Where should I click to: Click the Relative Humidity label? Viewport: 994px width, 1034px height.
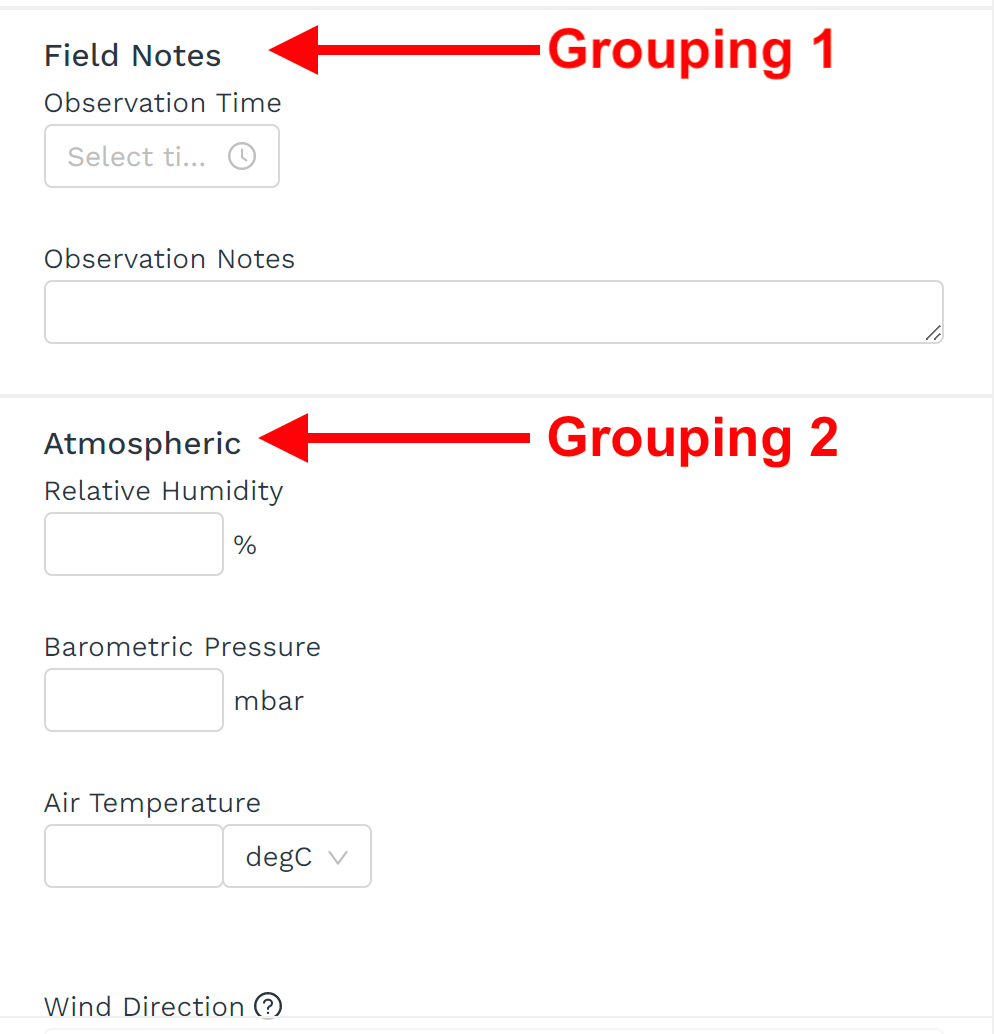pyautogui.click(x=163, y=491)
